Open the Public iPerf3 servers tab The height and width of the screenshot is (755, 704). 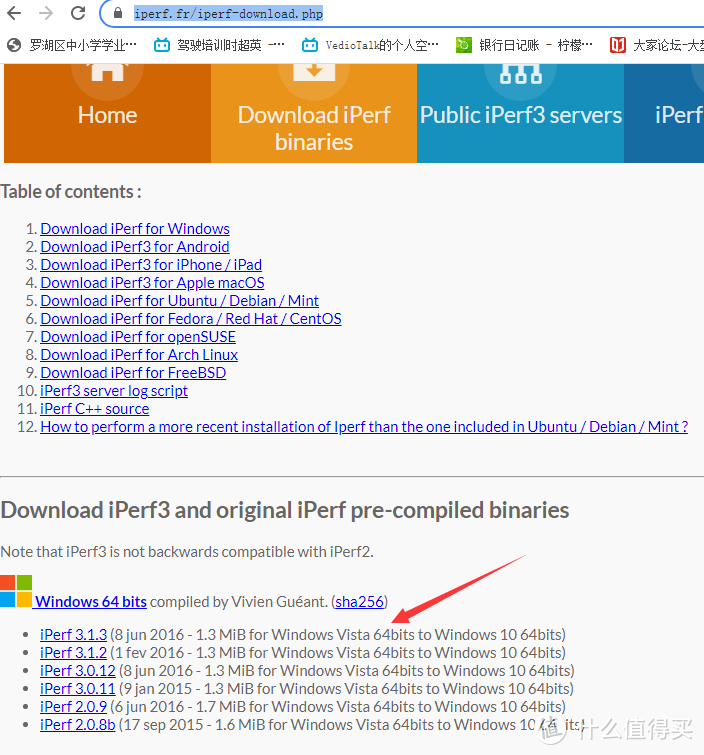tap(520, 113)
